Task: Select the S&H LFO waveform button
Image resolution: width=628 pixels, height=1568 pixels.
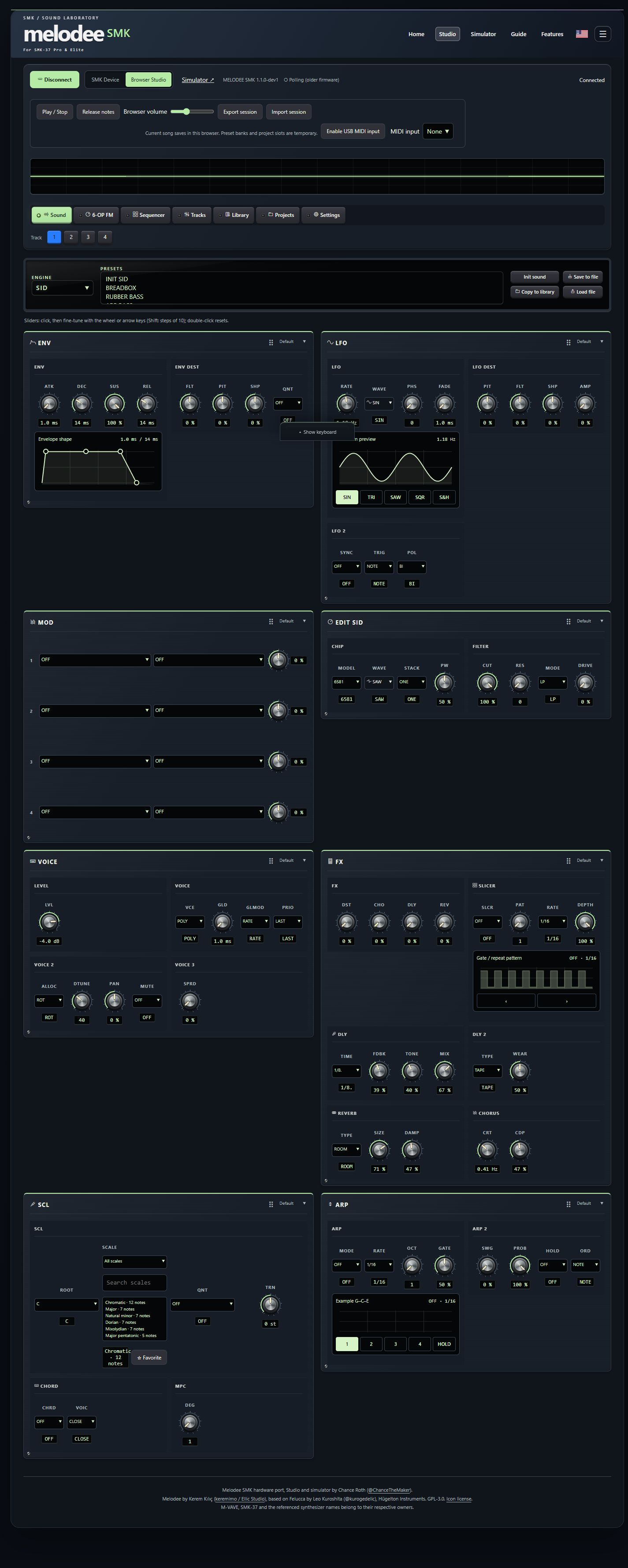Action: pyautogui.click(x=444, y=497)
